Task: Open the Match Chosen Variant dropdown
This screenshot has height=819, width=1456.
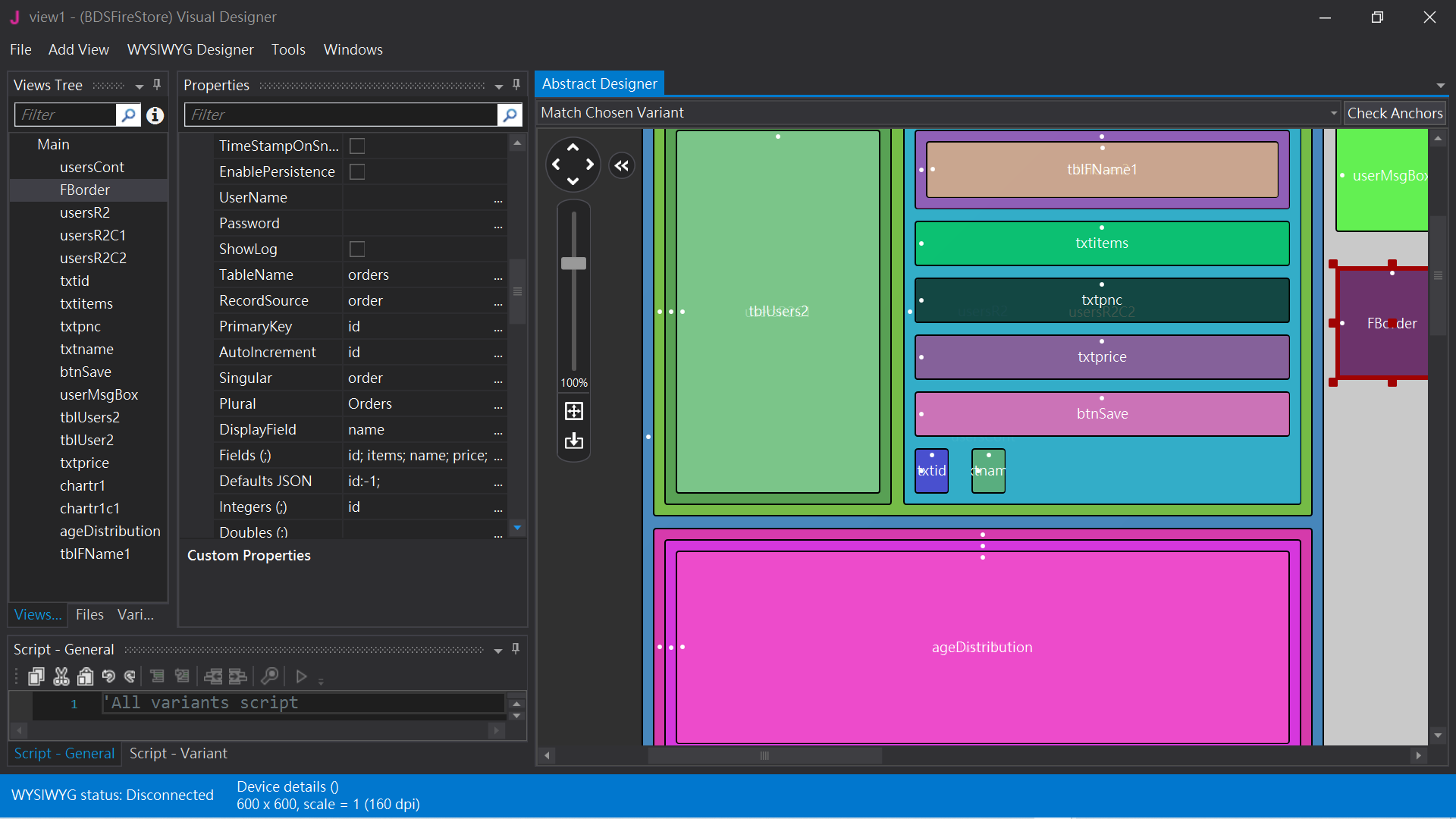Action: pos(1333,113)
